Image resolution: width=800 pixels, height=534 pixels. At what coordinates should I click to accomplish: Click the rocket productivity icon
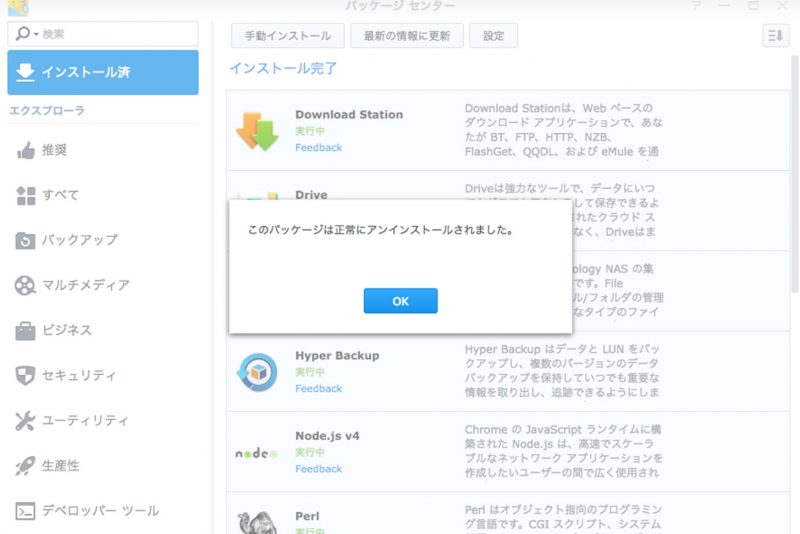coord(26,466)
